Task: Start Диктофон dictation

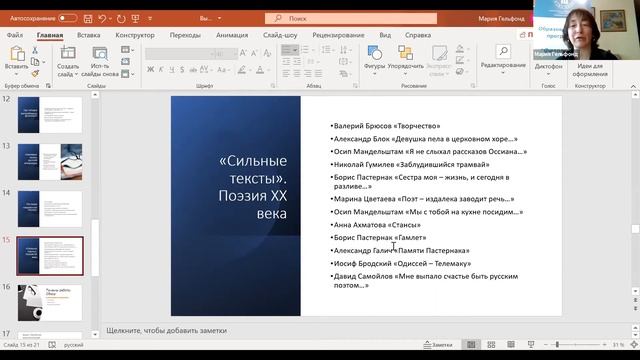Action: click(548, 68)
